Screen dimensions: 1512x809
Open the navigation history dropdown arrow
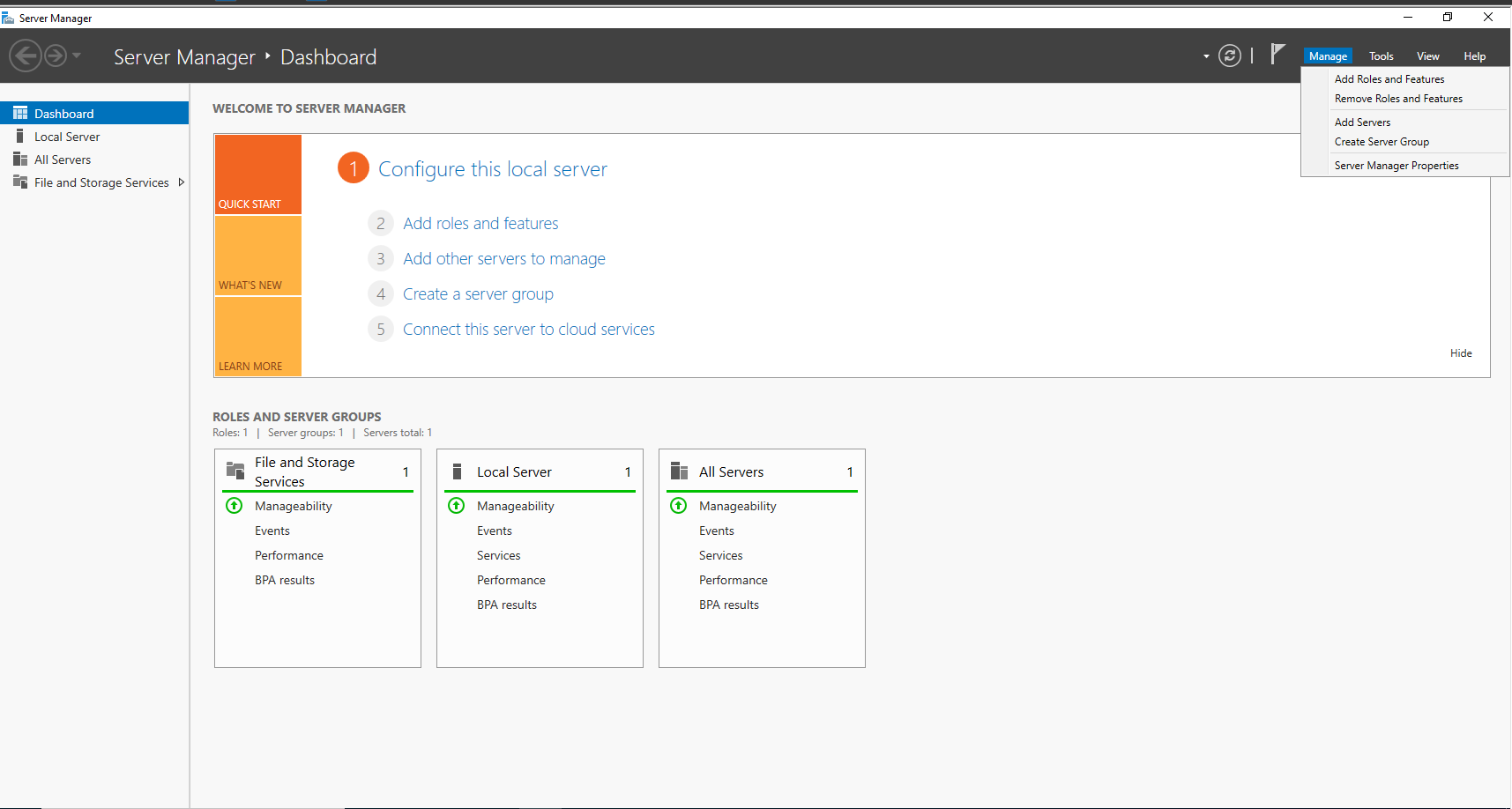pos(77,56)
